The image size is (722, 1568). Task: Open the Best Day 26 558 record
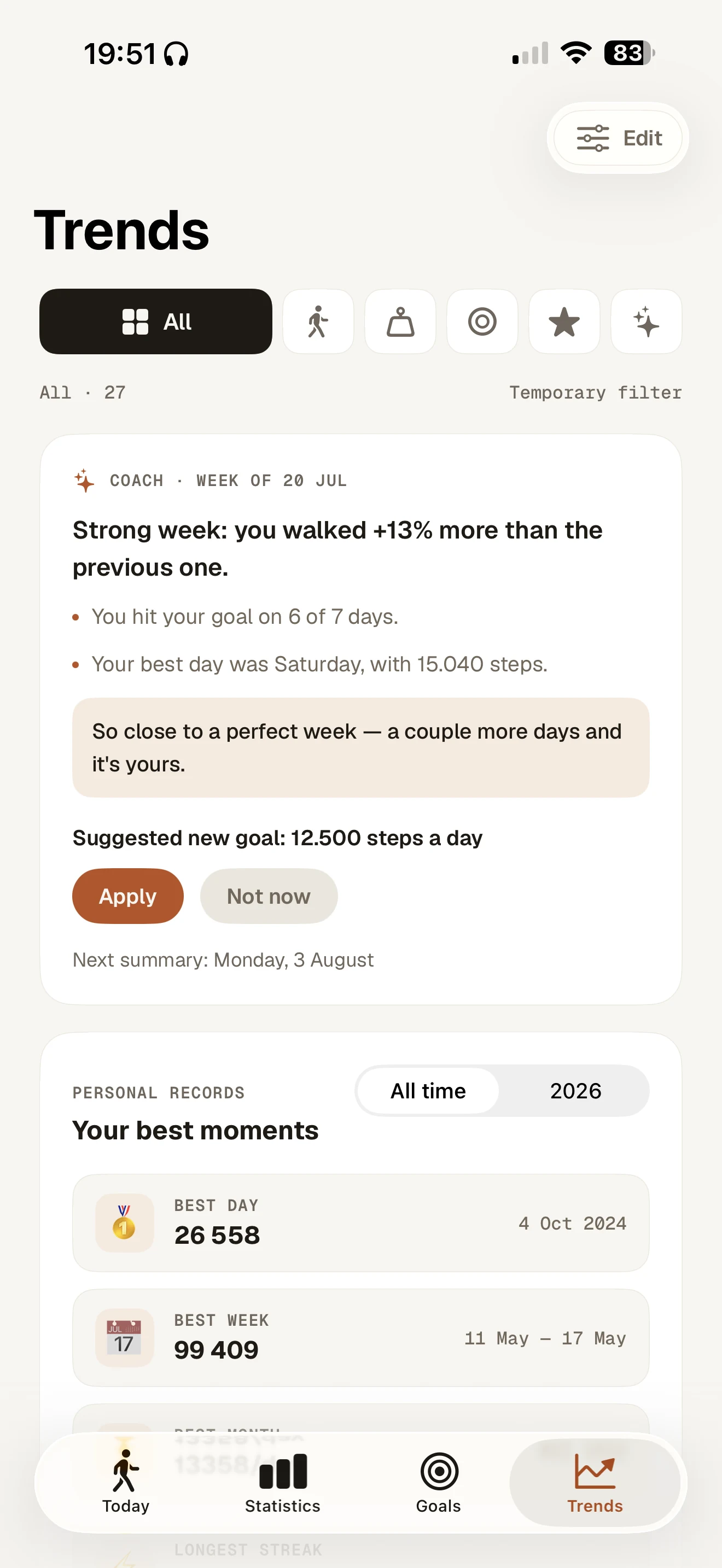(x=361, y=1222)
